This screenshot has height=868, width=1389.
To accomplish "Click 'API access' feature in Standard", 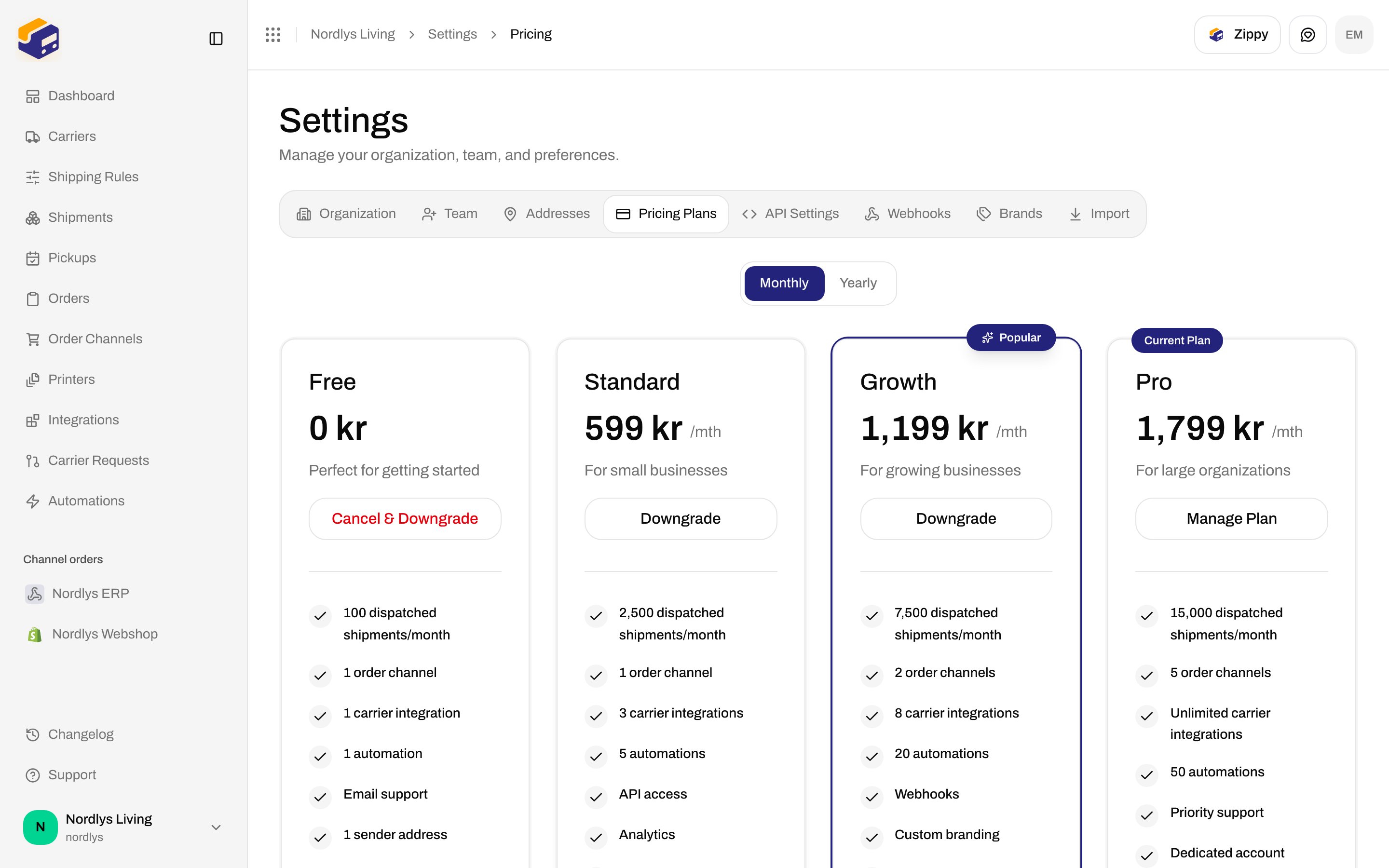I will (x=653, y=795).
